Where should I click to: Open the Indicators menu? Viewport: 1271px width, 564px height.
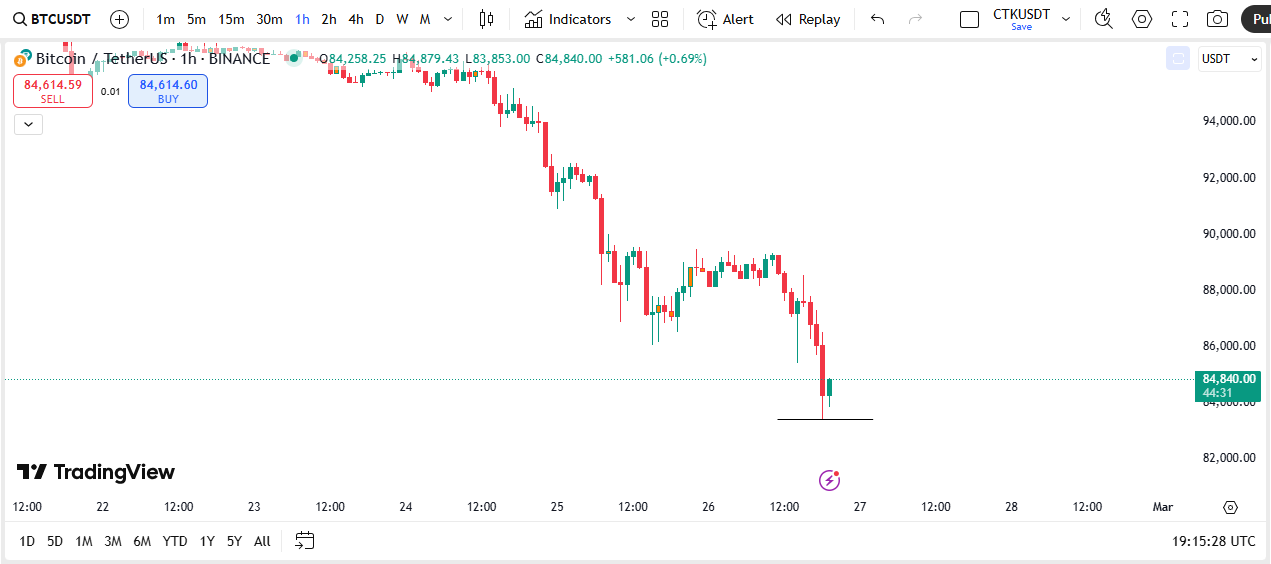pos(568,19)
